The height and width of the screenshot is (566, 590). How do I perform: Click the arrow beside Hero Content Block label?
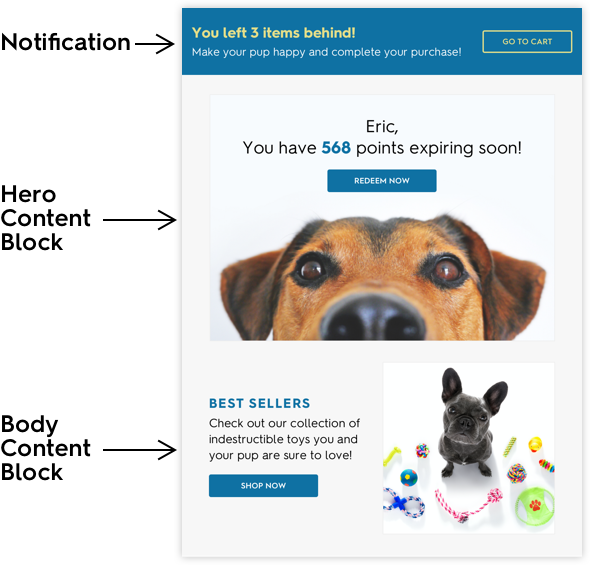[x=140, y=220]
